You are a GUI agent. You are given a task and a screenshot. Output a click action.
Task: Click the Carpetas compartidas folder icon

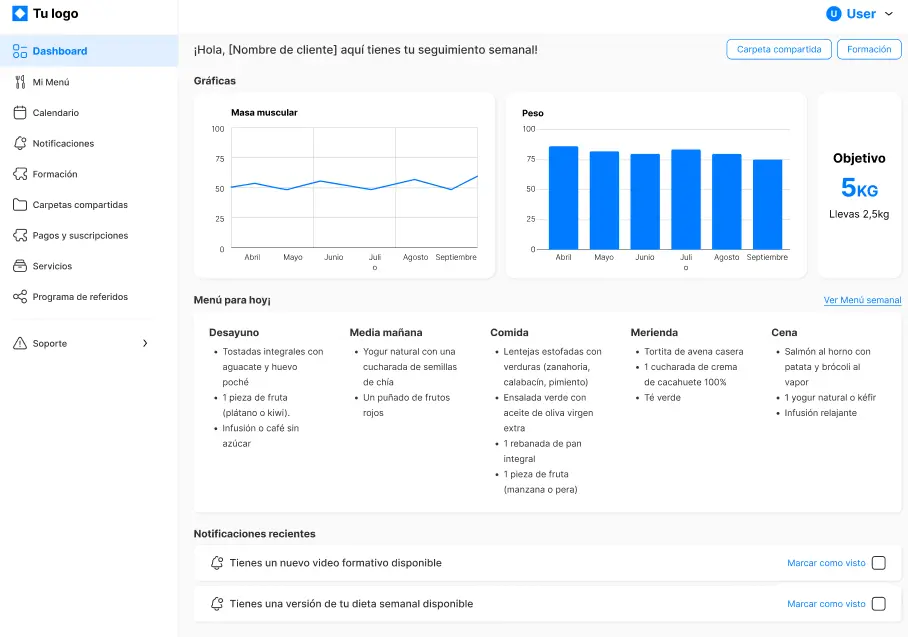click(x=20, y=205)
